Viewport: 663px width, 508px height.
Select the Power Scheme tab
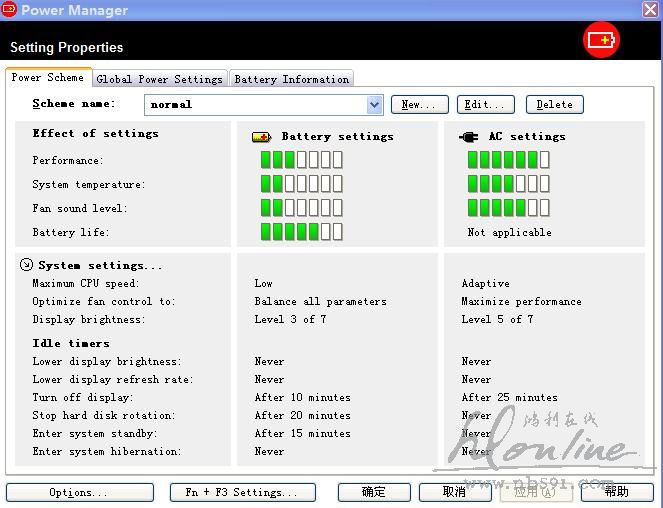48,77
